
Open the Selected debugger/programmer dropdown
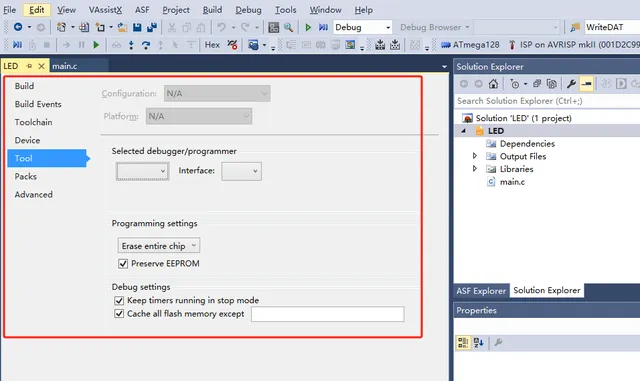coord(142,171)
